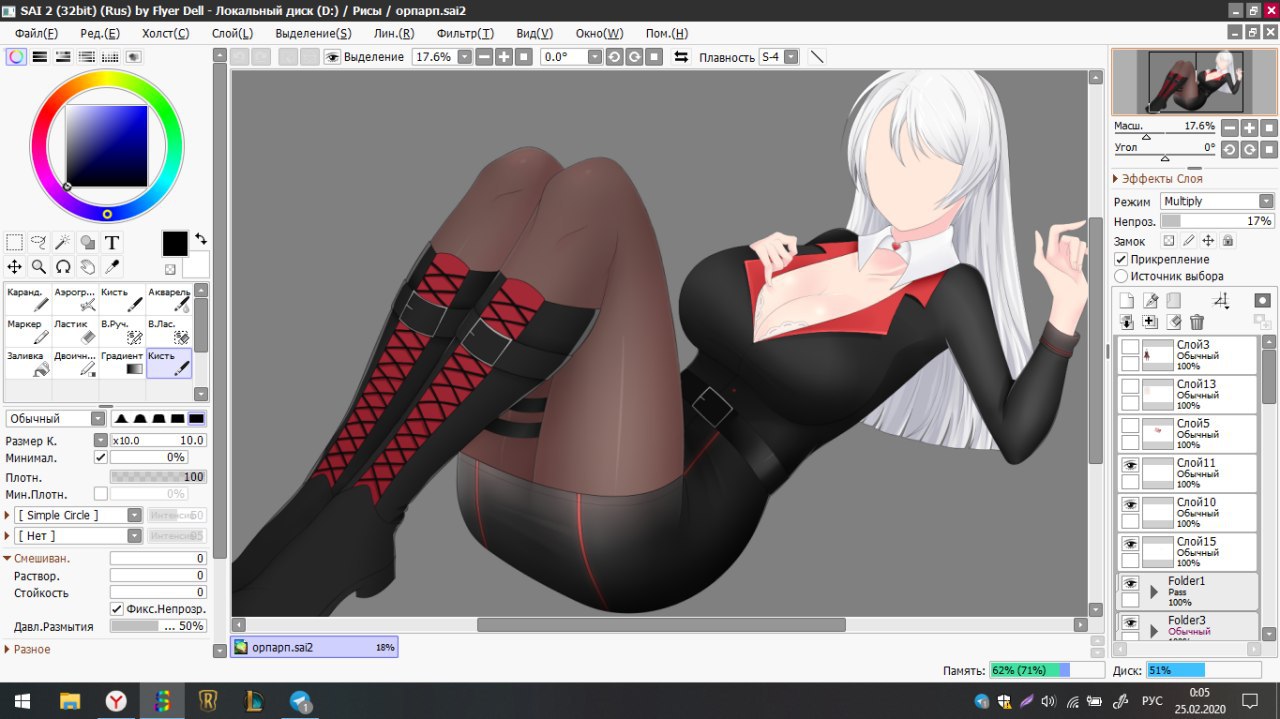Adjust the Давл.Размытия 50% slider
This screenshot has height=719, width=1280.
(158, 626)
